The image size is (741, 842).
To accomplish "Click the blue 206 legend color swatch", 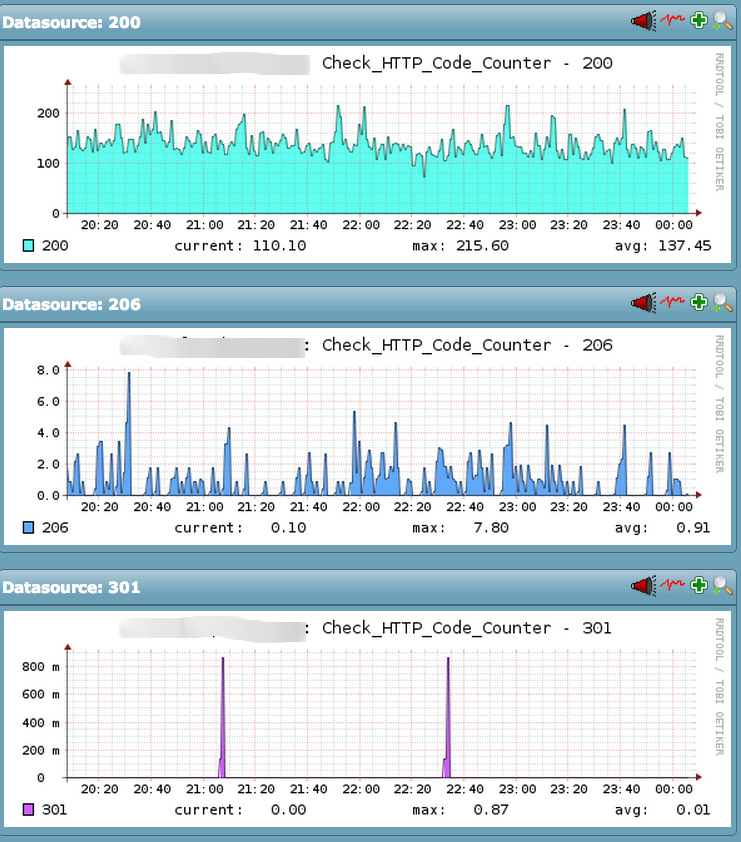I will pyautogui.click(x=28, y=527).
